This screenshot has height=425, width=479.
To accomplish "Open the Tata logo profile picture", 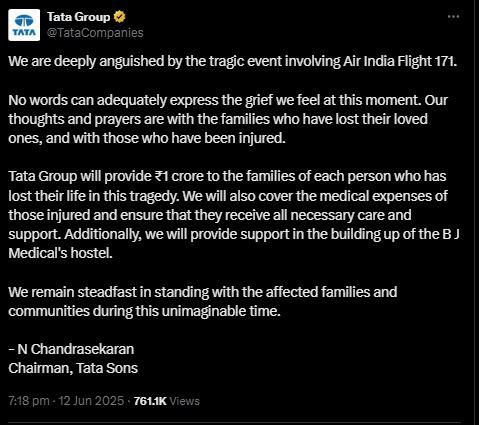I will (24, 25).
